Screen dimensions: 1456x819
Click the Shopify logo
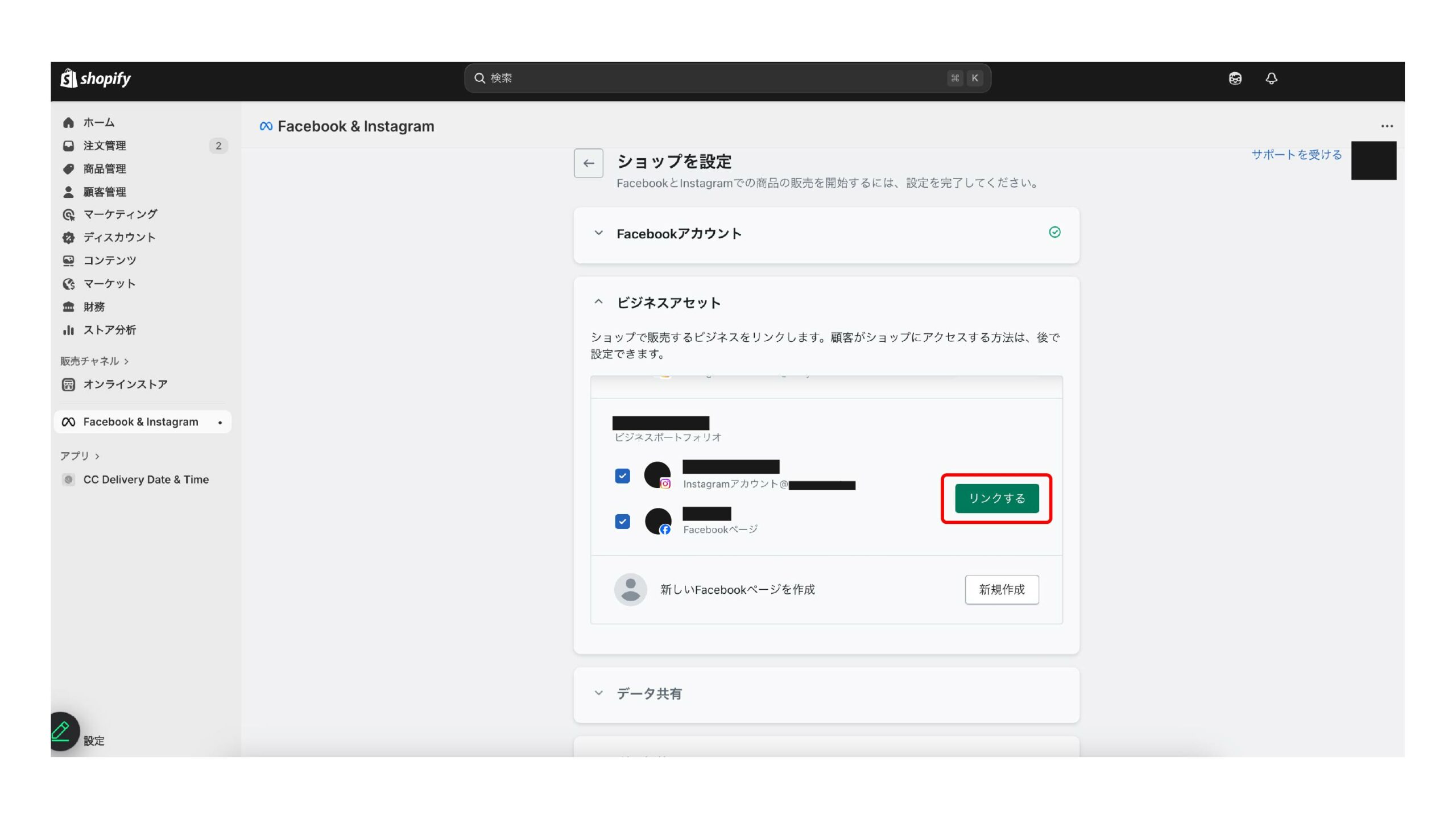click(x=96, y=78)
